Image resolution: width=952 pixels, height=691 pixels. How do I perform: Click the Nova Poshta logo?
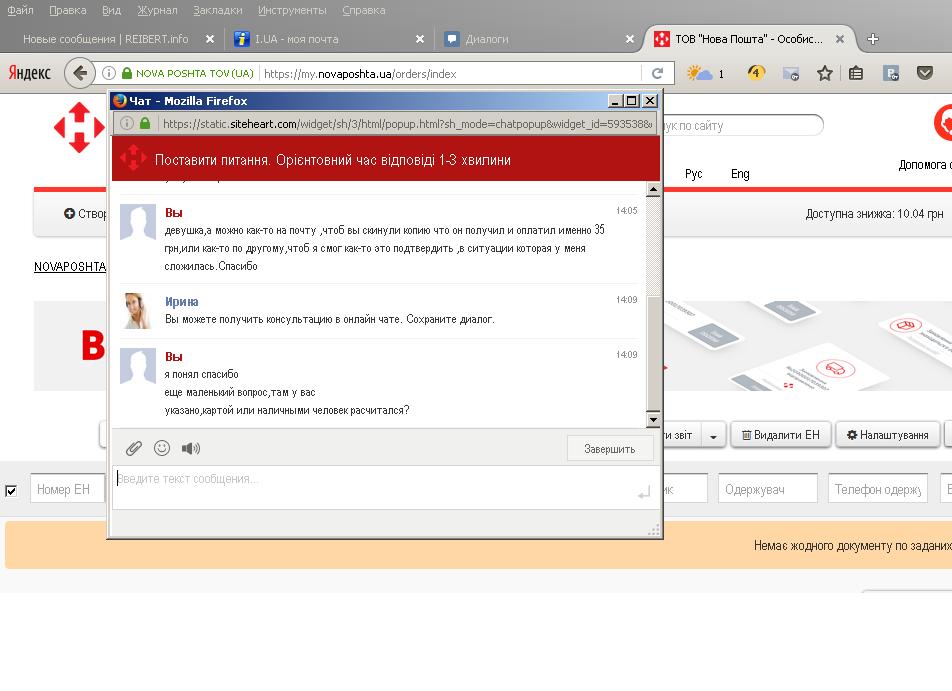(x=78, y=127)
